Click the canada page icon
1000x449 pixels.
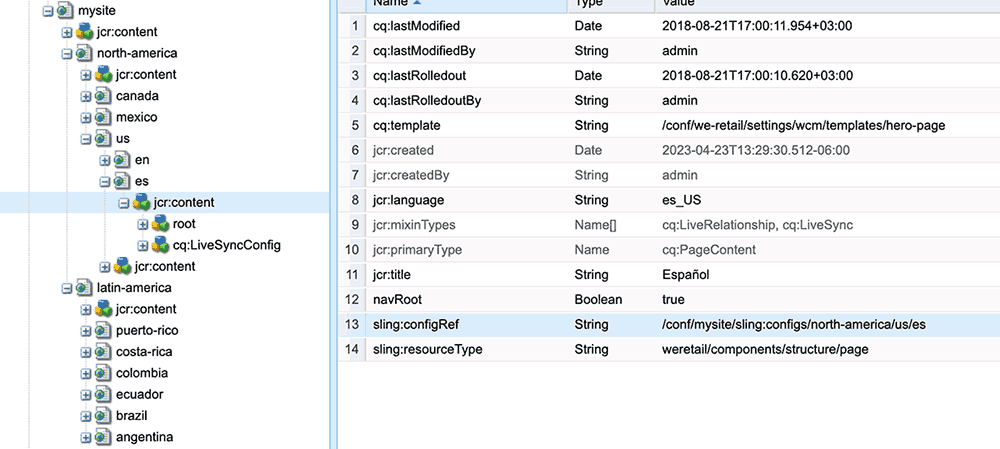(x=103, y=96)
